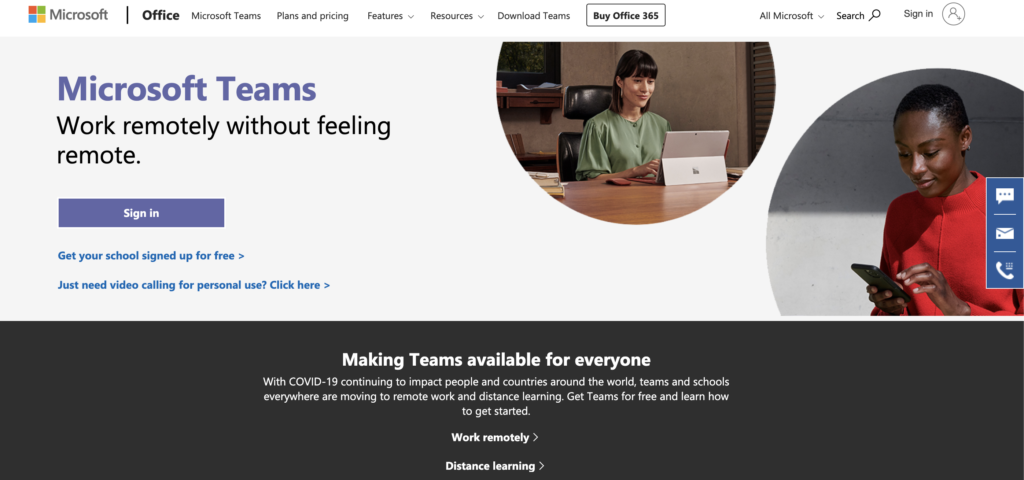Click the Microsoft logo
Viewport: 1024px width, 480px height.
coord(68,14)
